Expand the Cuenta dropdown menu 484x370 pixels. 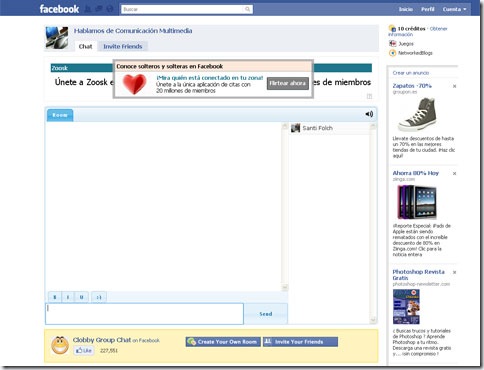[454, 9]
